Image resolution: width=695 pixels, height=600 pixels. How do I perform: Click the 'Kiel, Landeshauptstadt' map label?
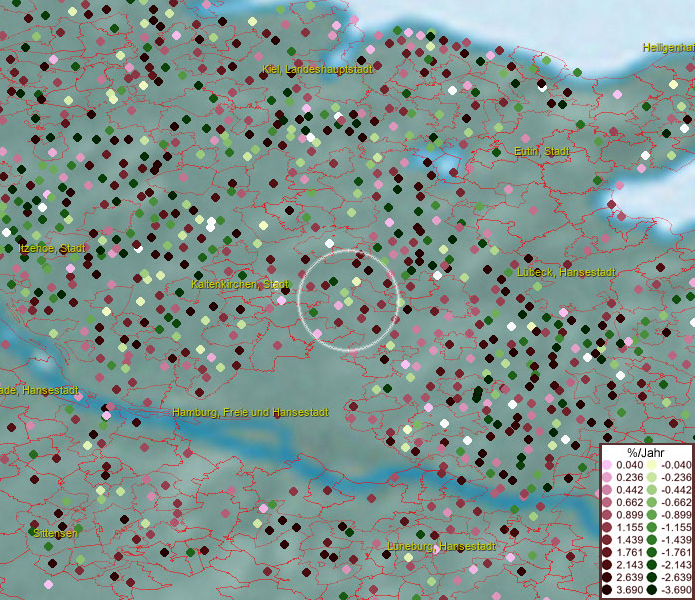(317, 69)
